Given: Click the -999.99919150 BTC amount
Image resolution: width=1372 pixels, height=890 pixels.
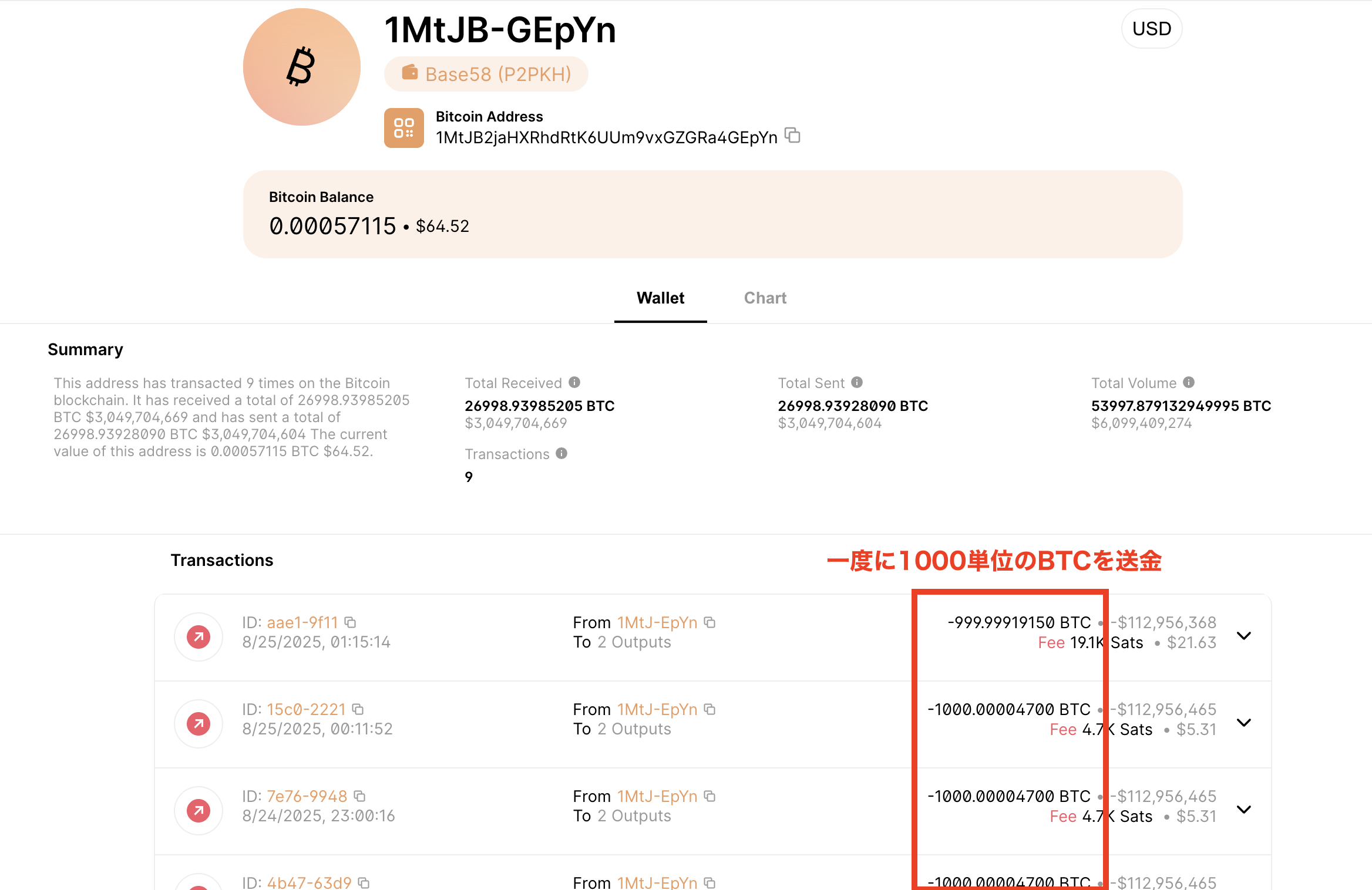Looking at the screenshot, I should click(1020, 622).
